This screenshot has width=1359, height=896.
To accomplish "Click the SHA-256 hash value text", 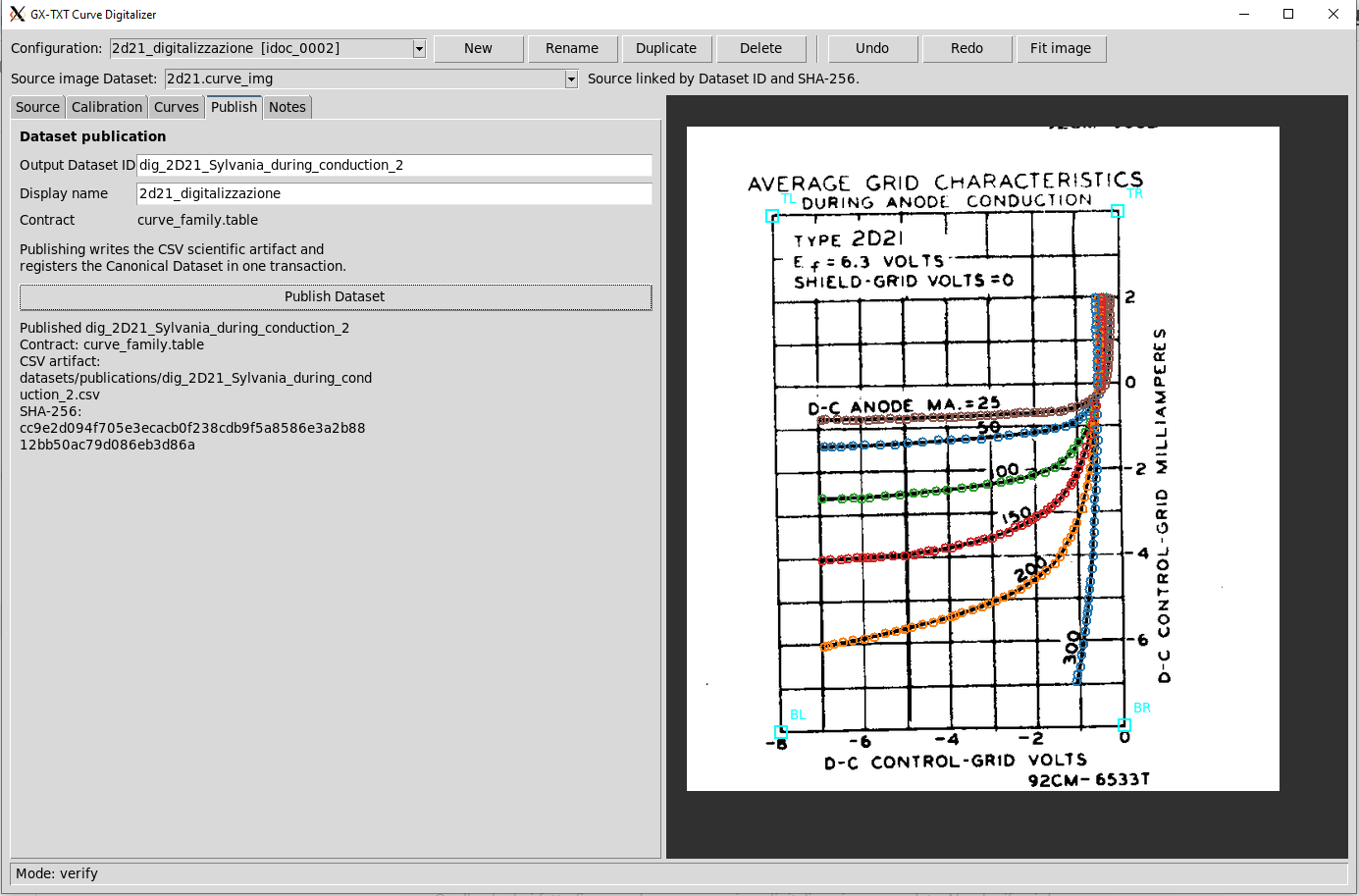I will tap(192, 437).
